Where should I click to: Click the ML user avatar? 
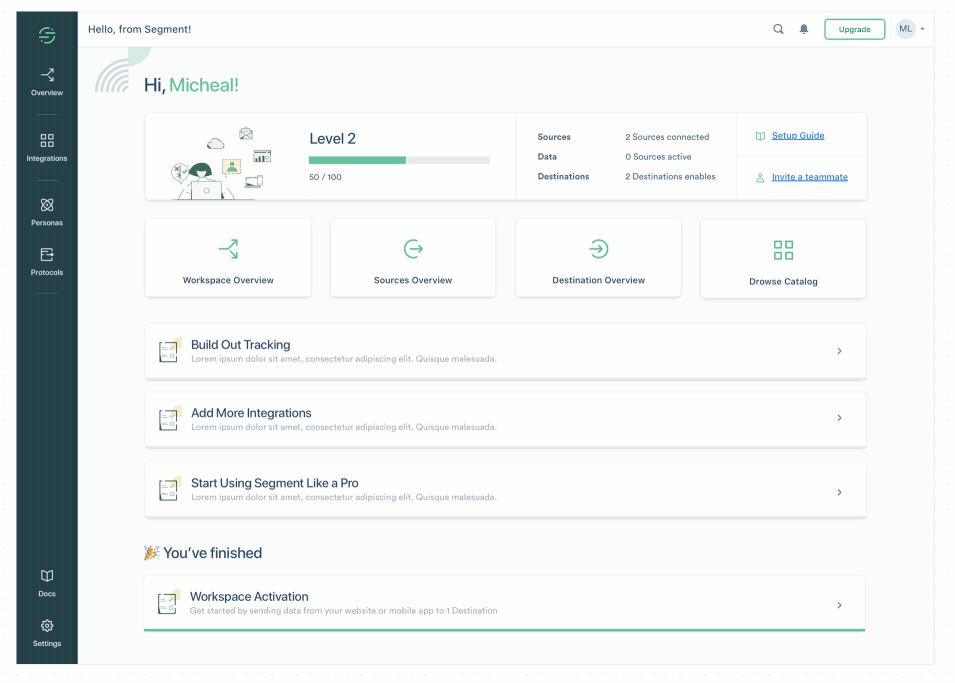tap(906, 29)
